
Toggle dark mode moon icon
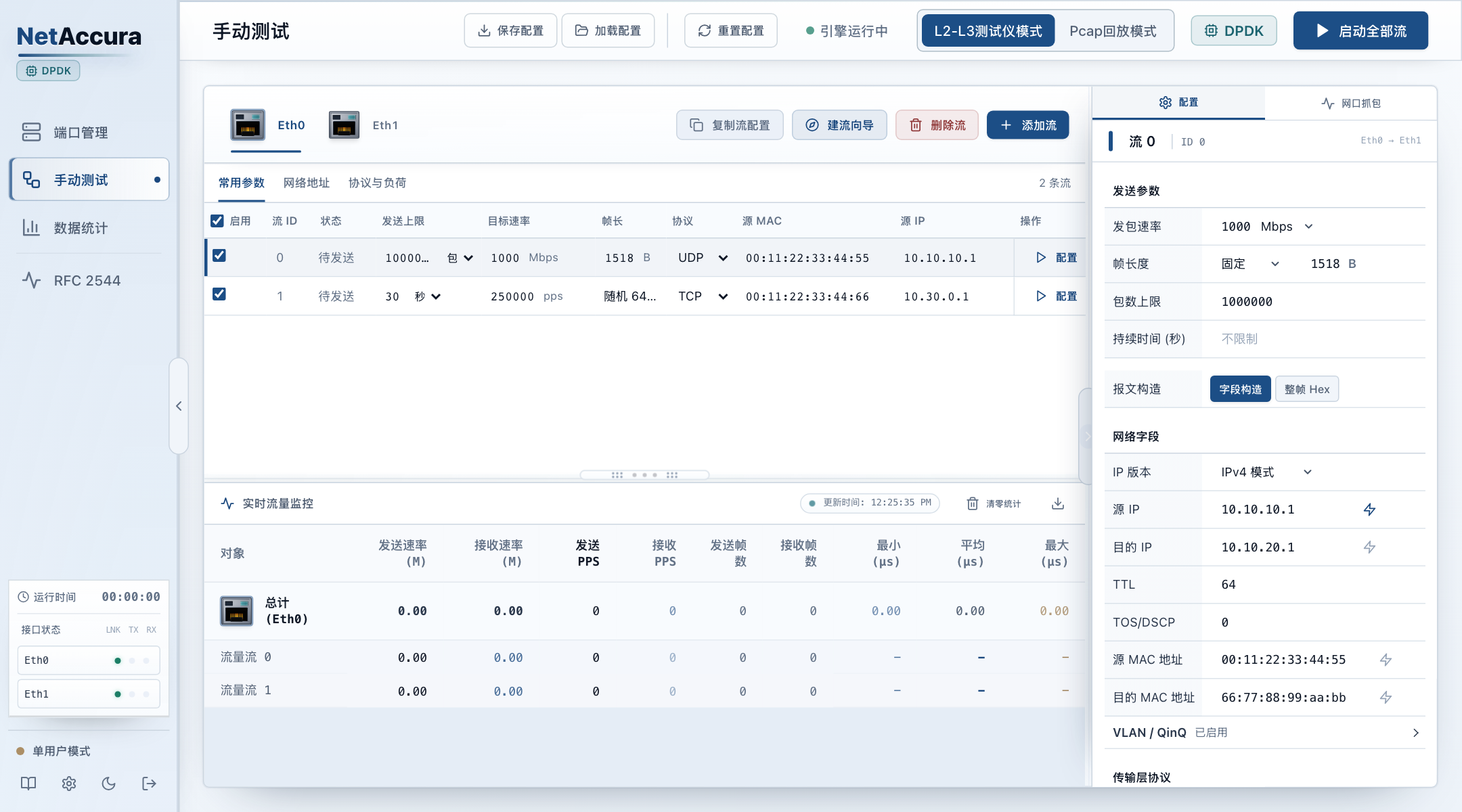coord(109,784)
